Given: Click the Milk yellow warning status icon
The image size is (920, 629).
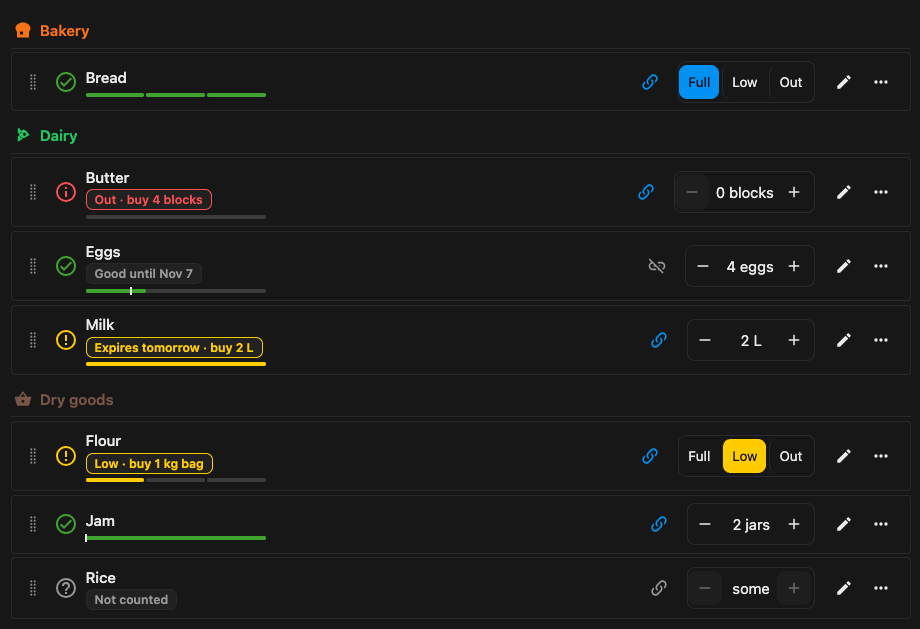Looking at the screenshot, I should 66,340.
